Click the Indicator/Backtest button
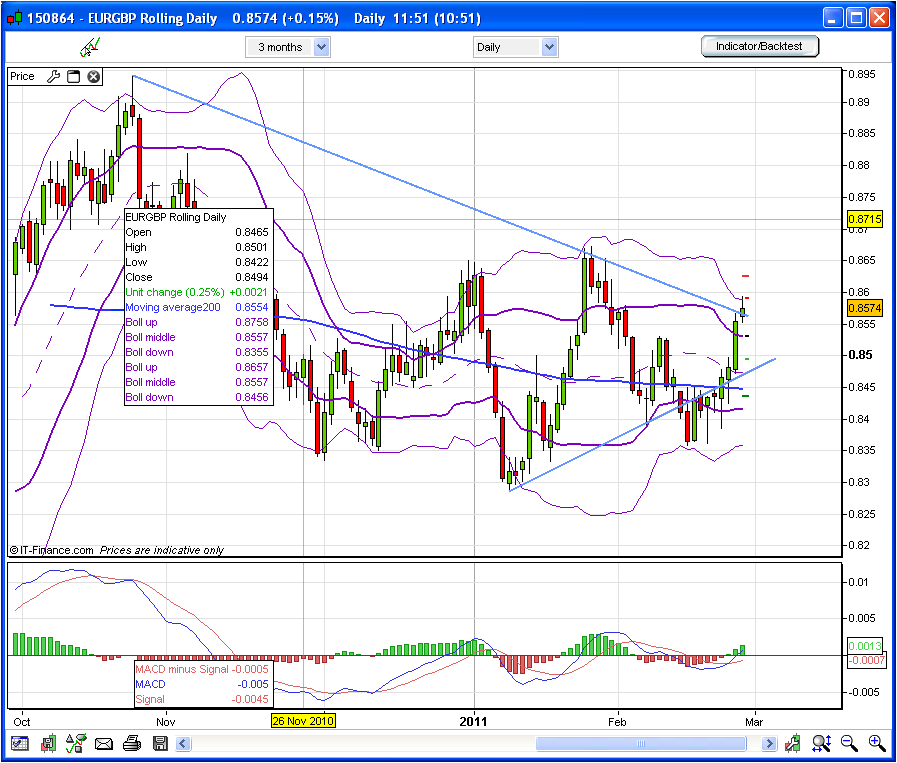 pos(760,46)
